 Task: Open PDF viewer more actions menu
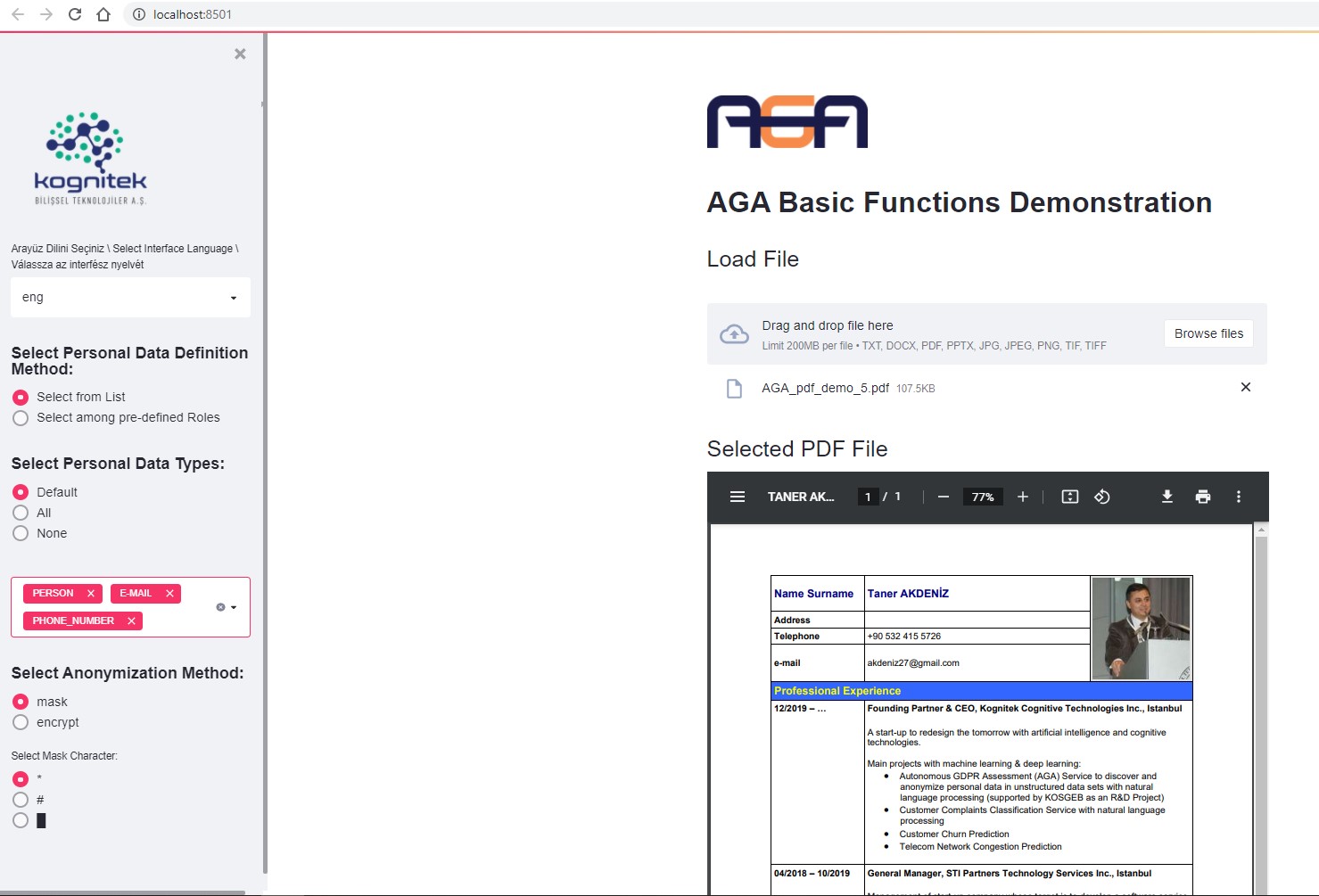1238,497
